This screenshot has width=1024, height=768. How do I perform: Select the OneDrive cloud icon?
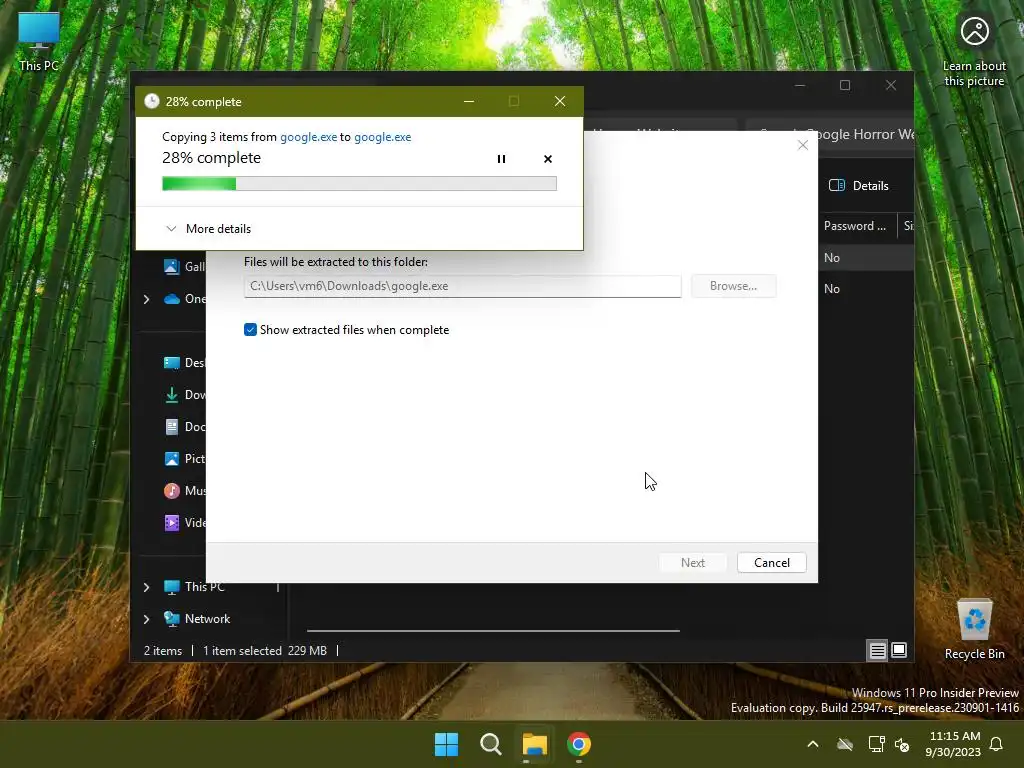tap(172, 299)
